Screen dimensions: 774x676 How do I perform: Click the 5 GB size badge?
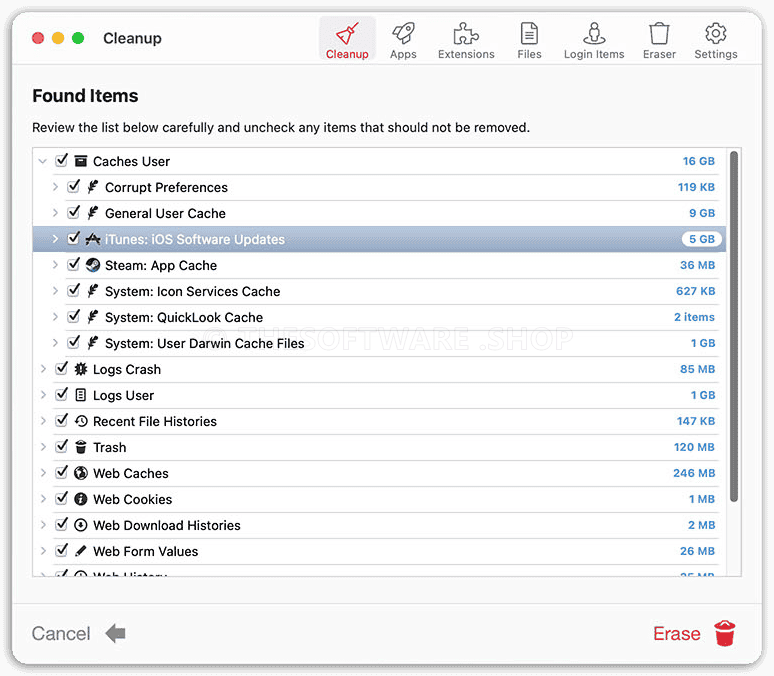(701, 239)
